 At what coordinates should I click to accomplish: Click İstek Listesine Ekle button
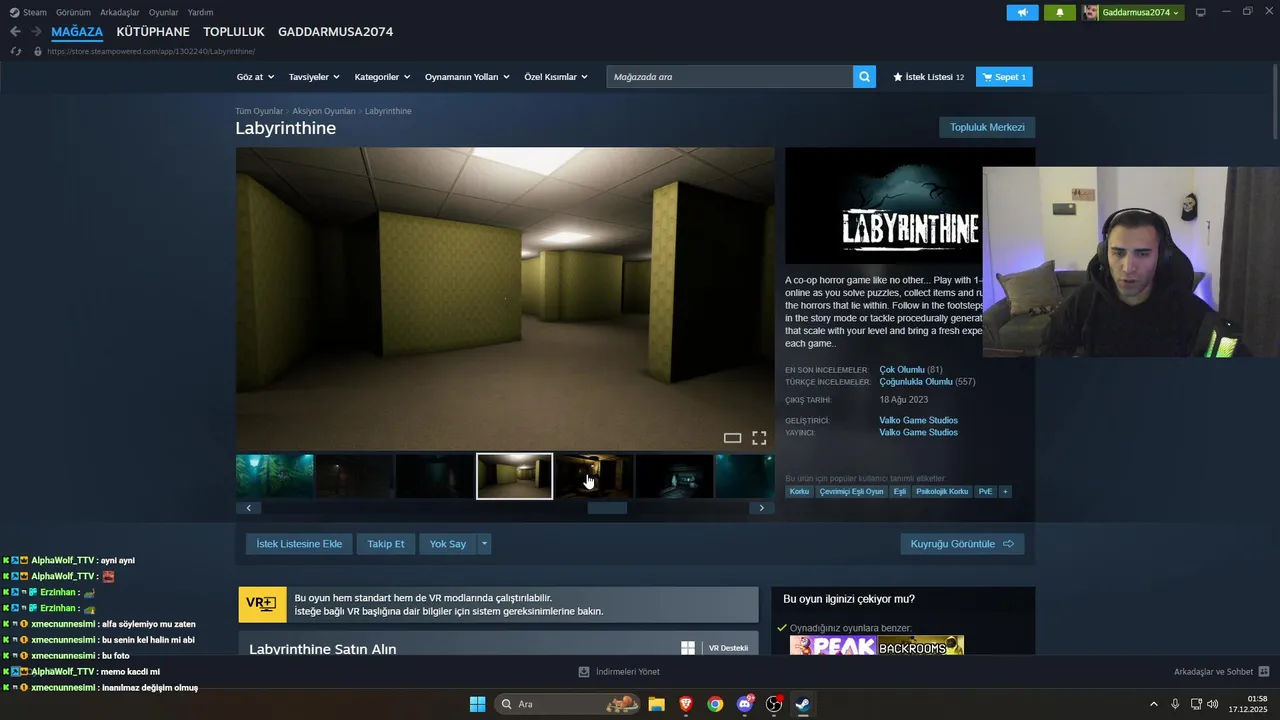[x=299, y=544]
